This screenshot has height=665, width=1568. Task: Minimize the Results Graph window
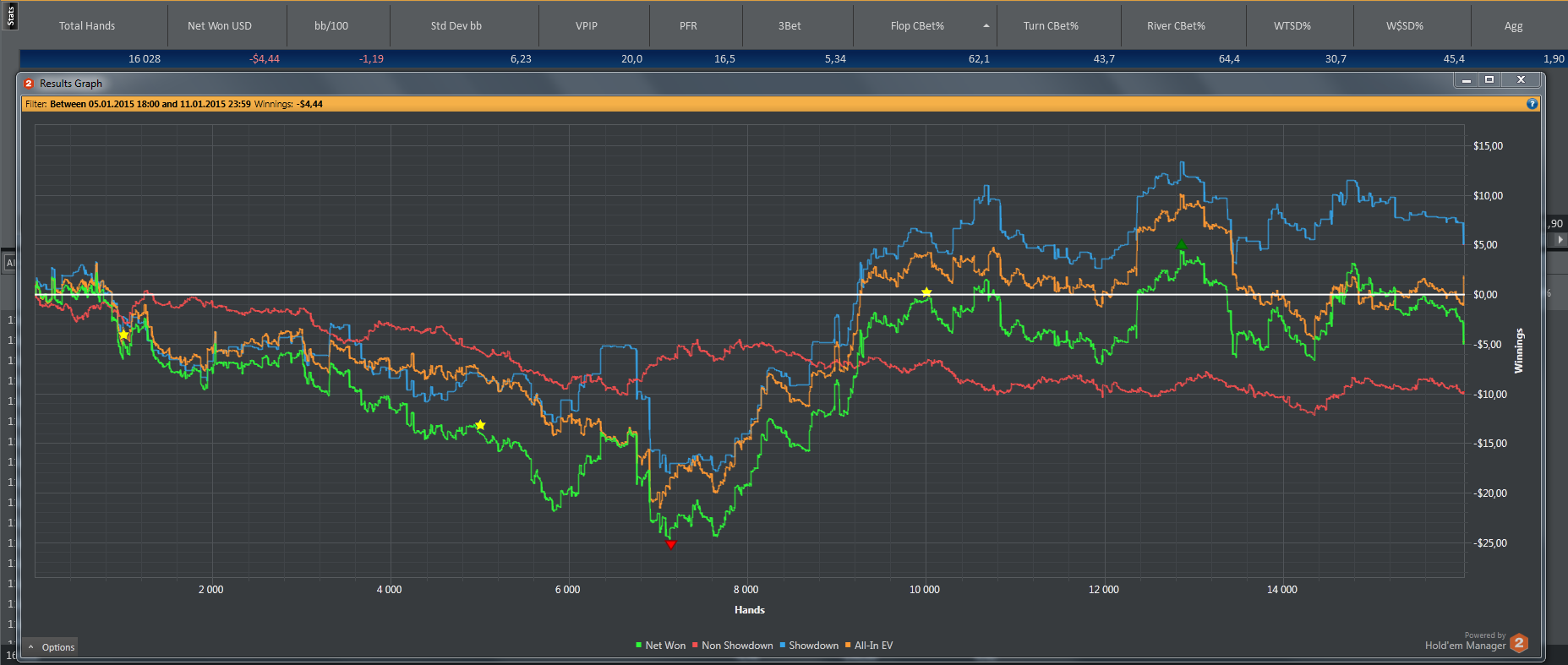tap(1467, 79)
